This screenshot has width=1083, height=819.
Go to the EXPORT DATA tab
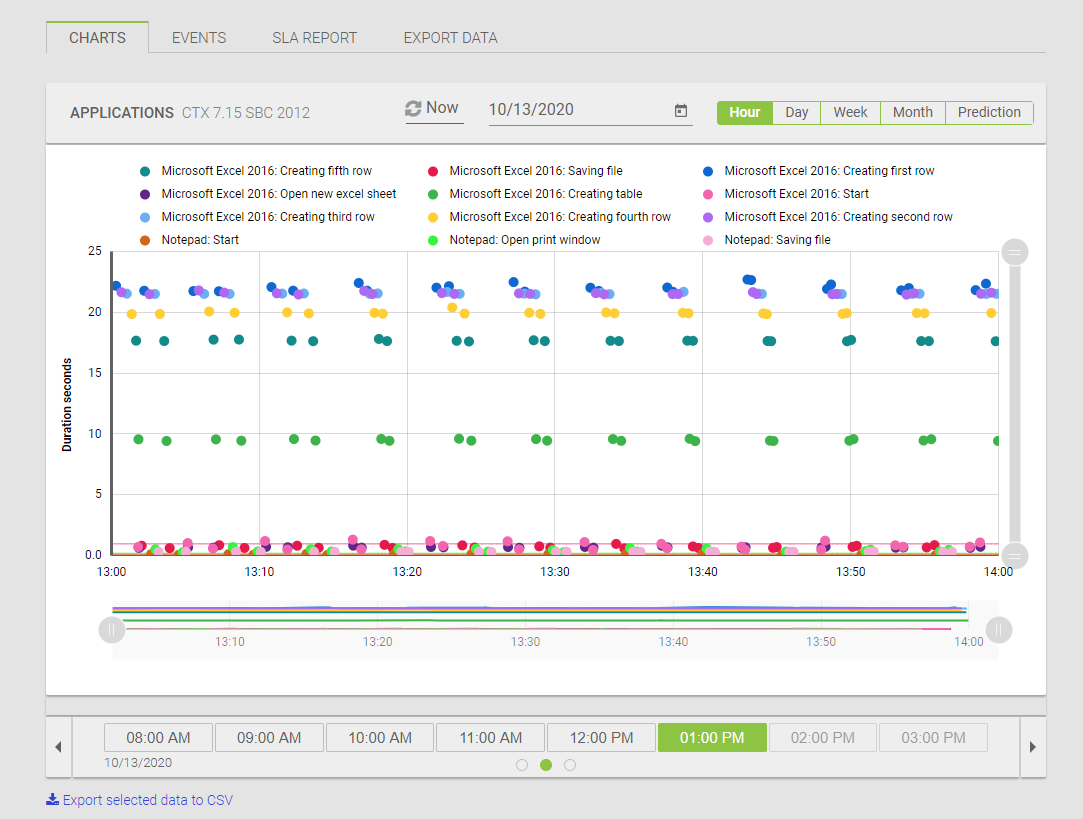click(x=450, y=38)
